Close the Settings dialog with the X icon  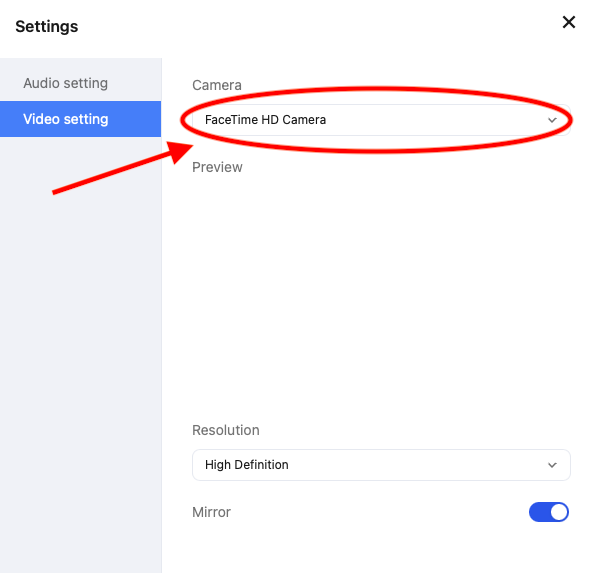[568, 22]
